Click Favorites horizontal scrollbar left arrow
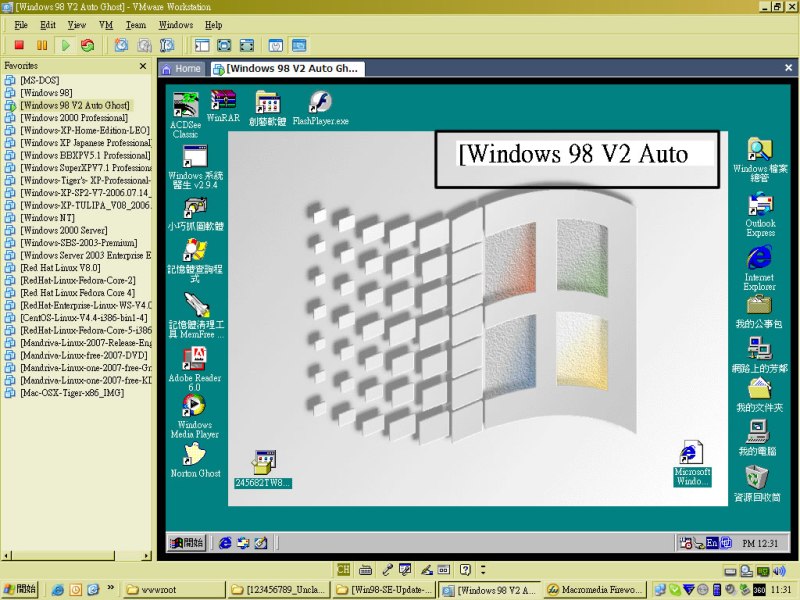 [7, 556]
